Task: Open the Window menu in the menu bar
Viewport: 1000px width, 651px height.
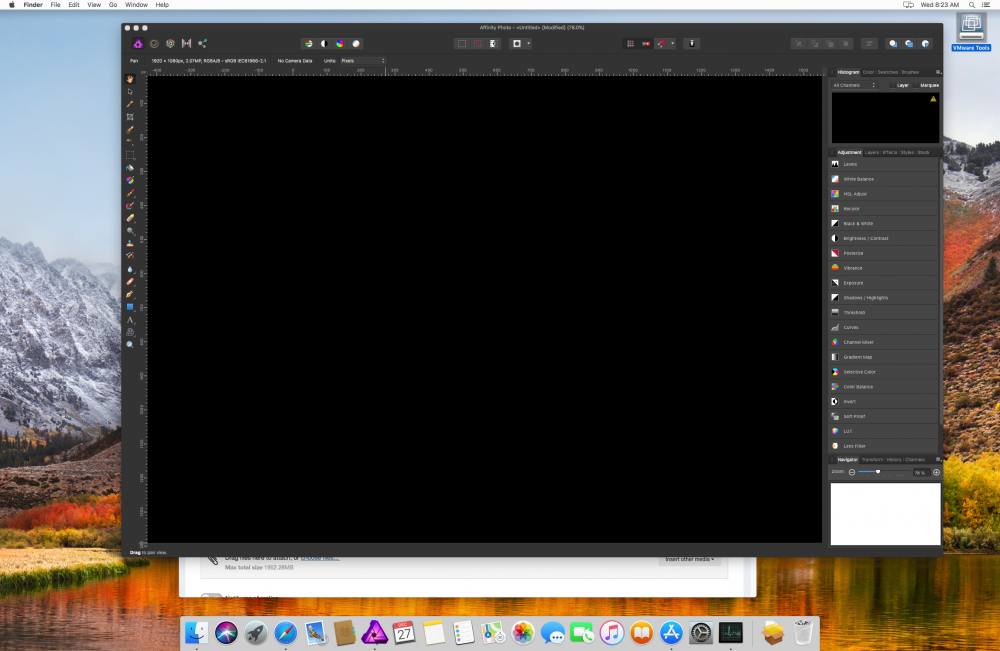Action: point(136,4)
